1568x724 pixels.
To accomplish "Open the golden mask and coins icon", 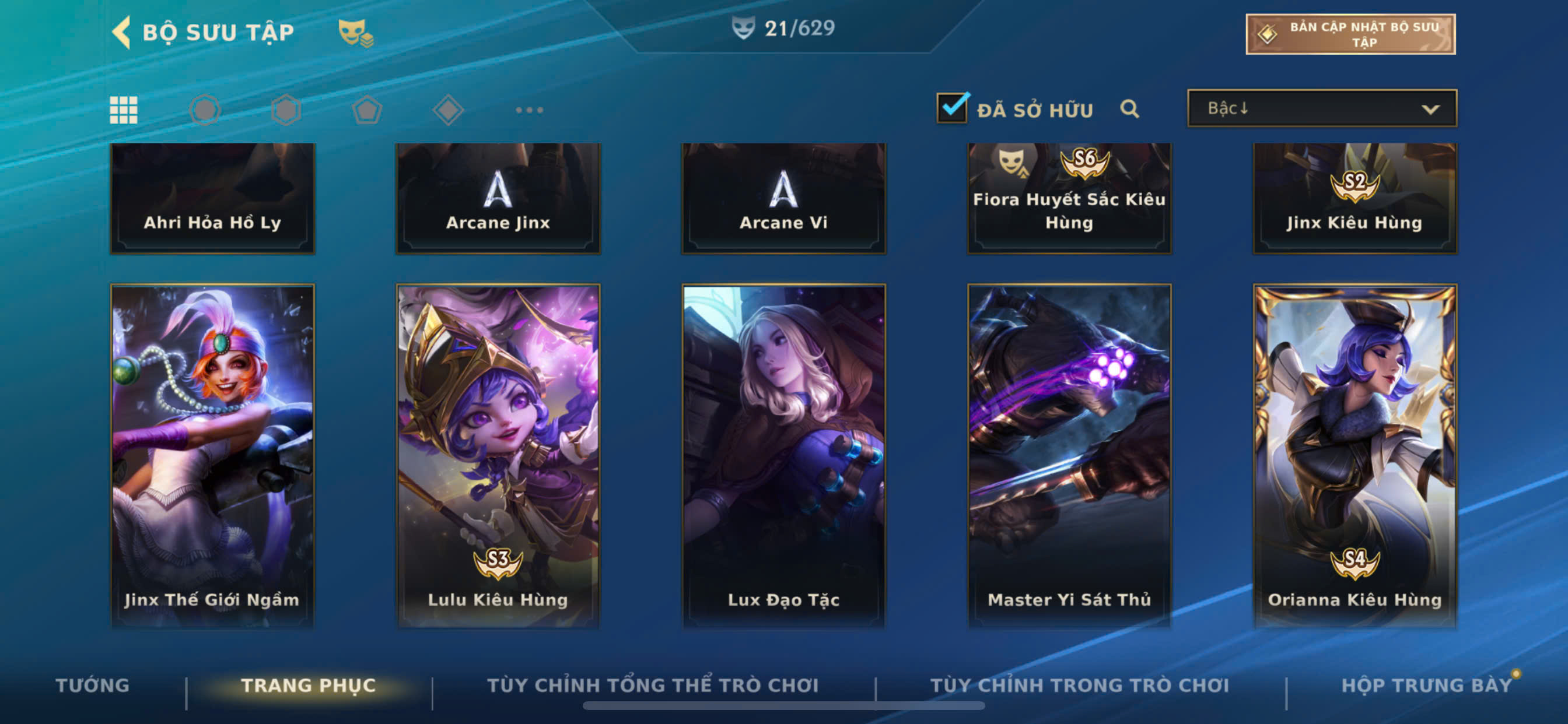I will coord(356,33).
